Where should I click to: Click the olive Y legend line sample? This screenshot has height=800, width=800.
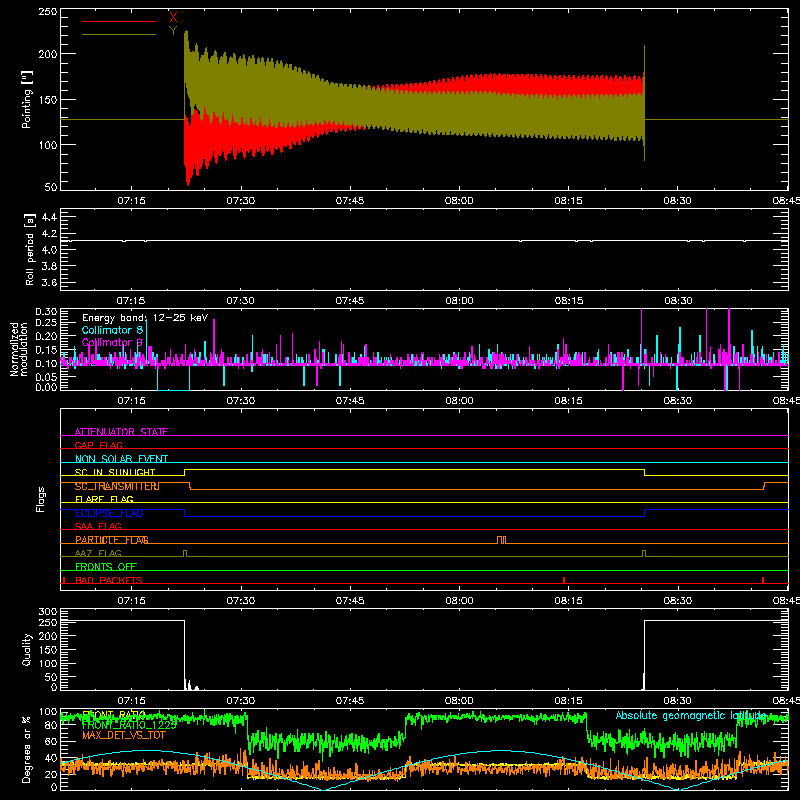pos(119,34)
